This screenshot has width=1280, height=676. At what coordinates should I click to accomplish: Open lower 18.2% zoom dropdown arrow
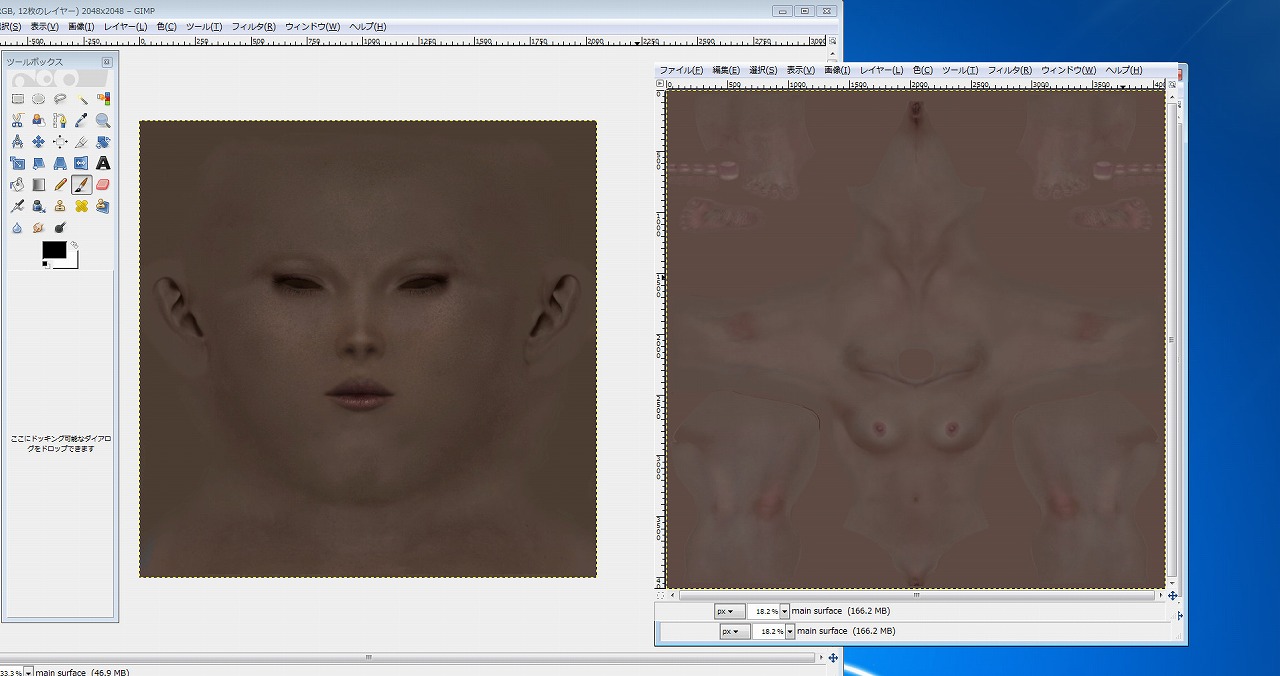(x=790, y=632)
